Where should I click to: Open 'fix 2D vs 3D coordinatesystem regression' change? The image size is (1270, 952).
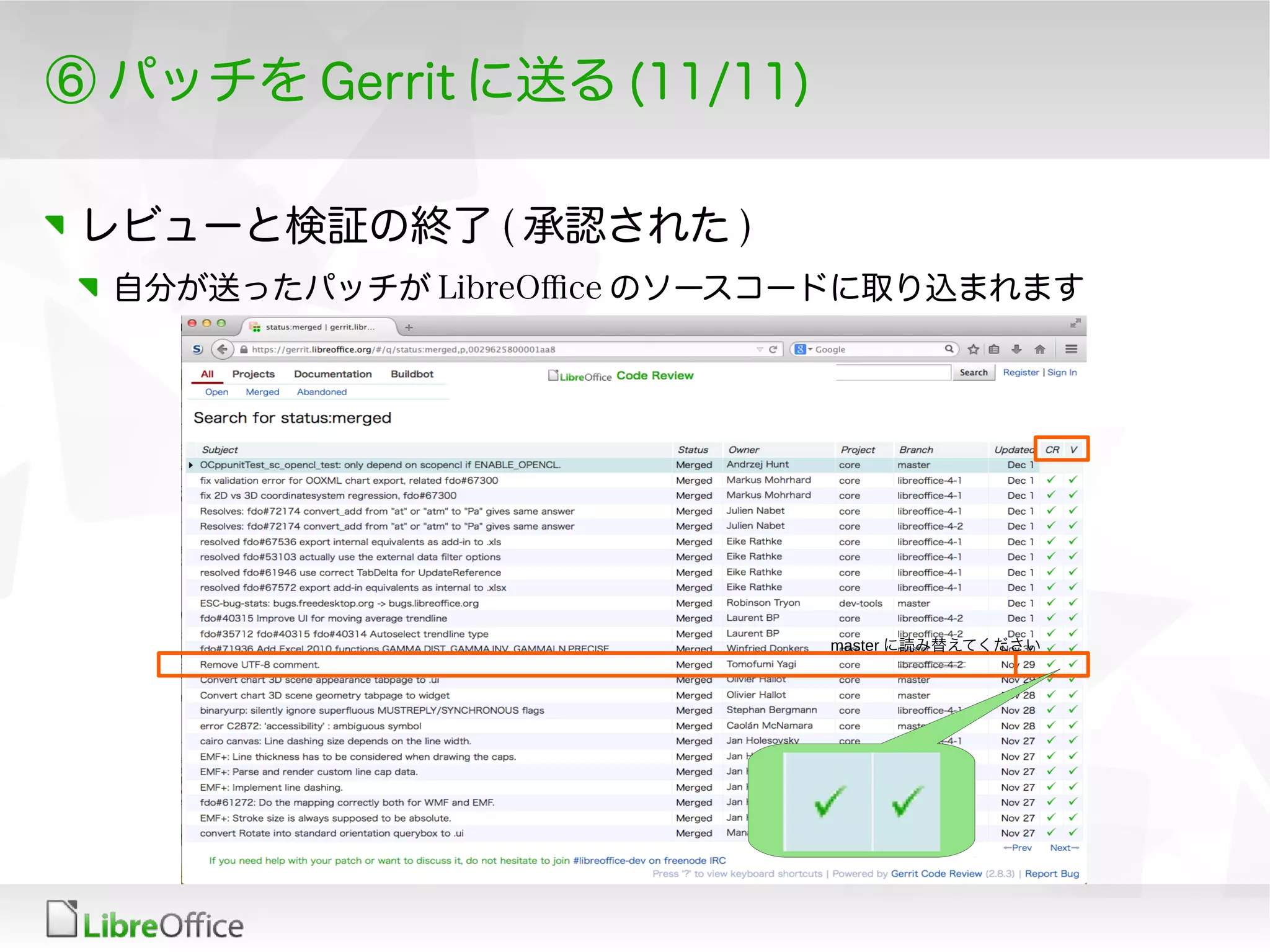click(x=328, y=496)
